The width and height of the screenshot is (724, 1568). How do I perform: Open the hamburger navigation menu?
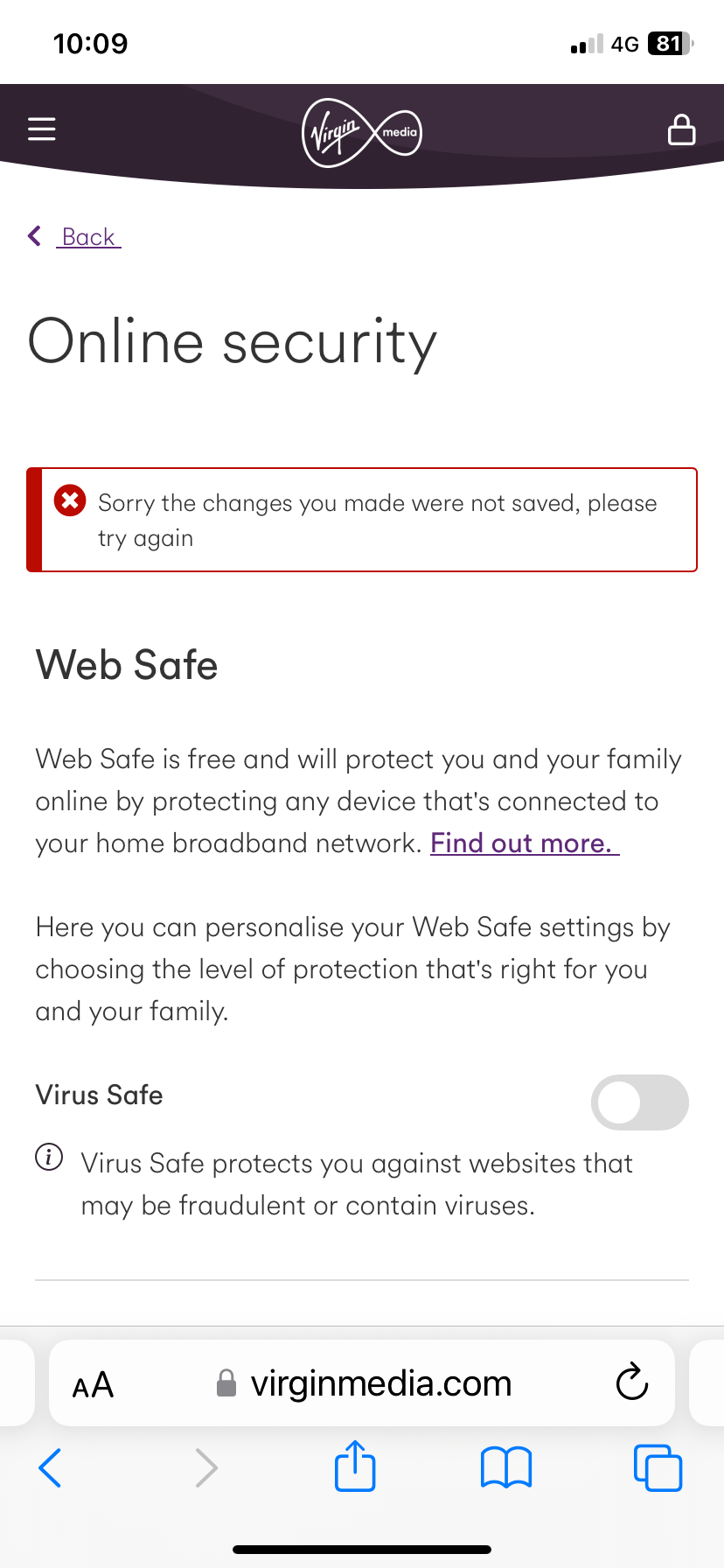point(41,129)
